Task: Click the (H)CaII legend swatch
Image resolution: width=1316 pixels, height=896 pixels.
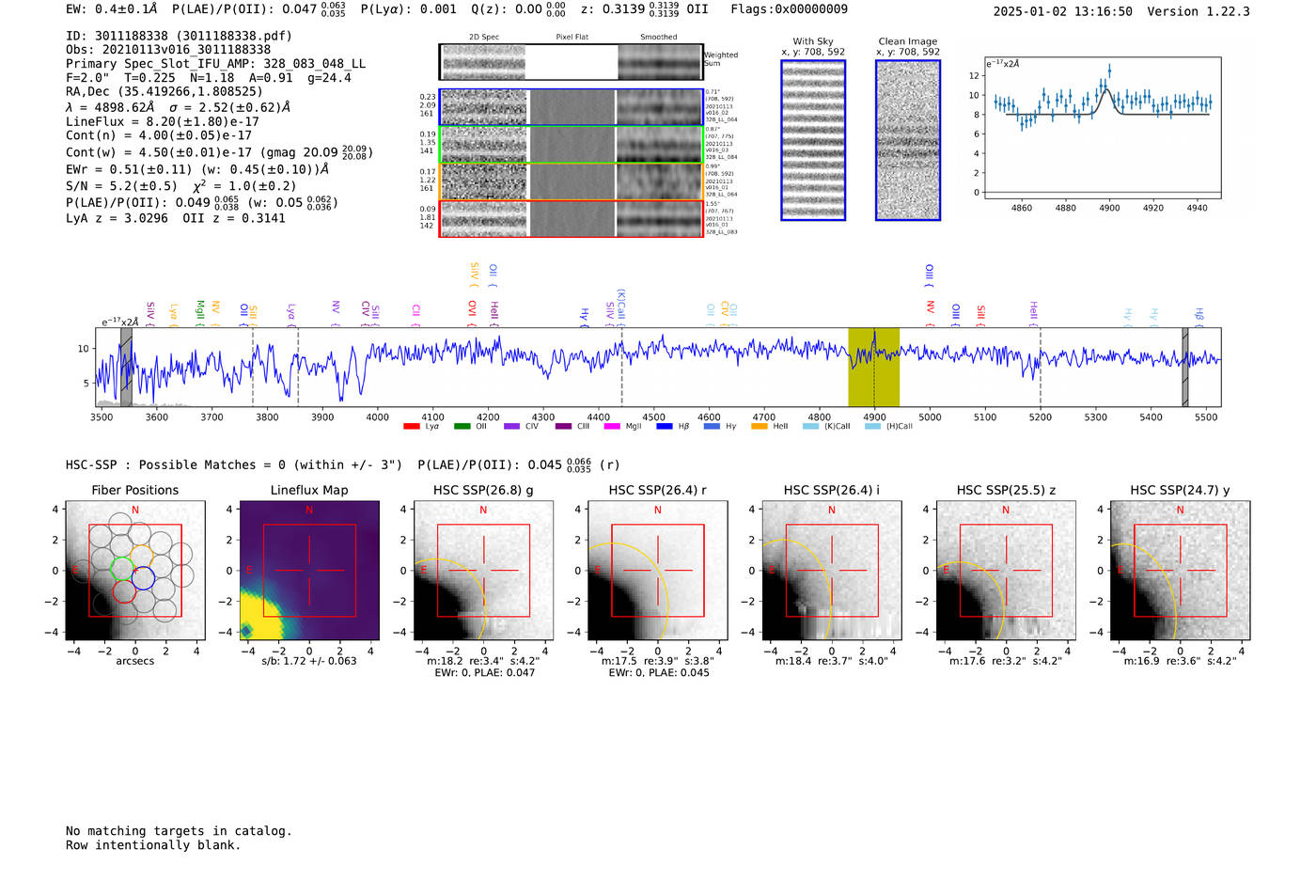Action: [872, 426]
